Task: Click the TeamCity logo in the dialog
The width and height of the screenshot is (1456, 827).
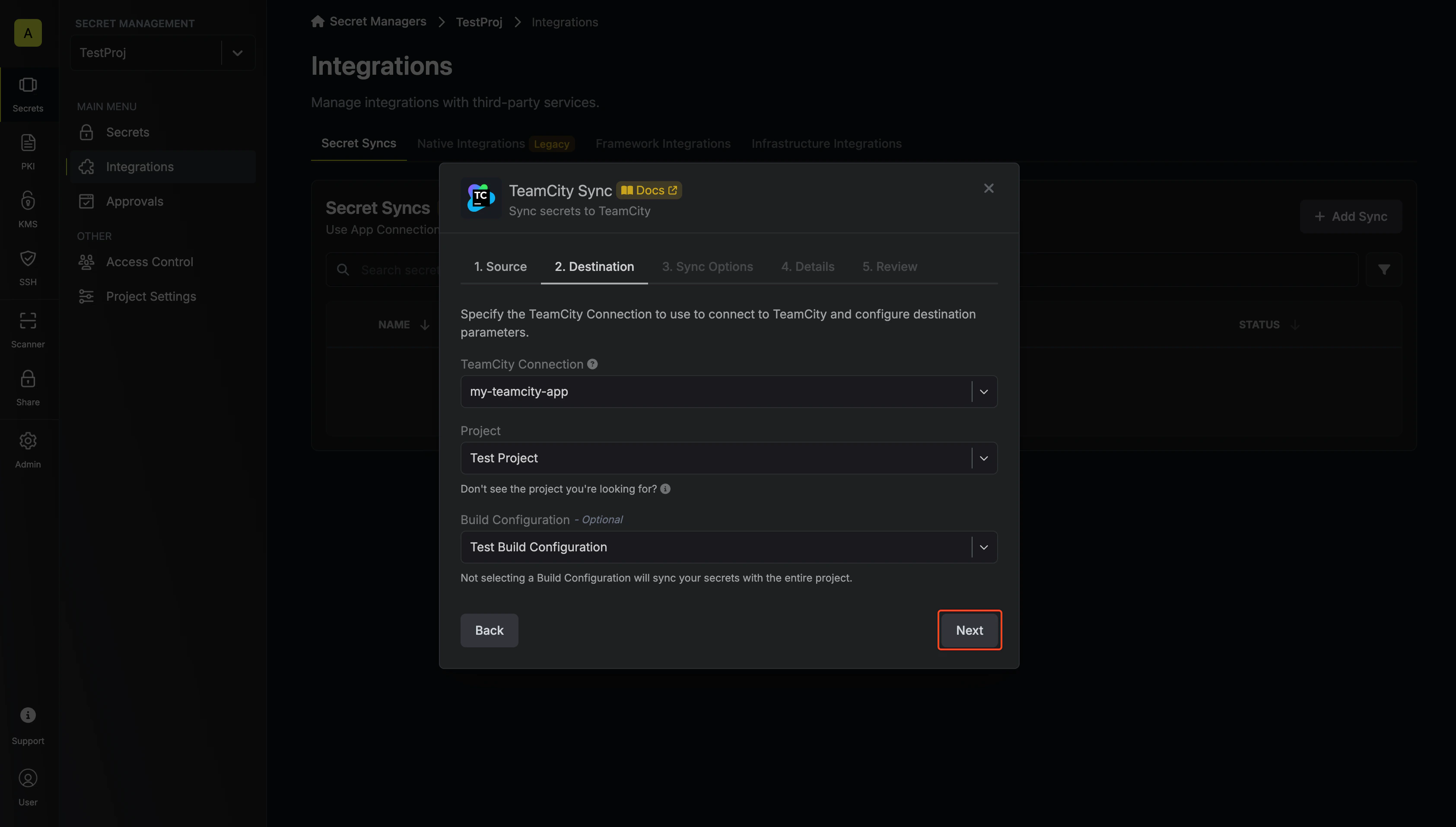Action: click(481, 197)
